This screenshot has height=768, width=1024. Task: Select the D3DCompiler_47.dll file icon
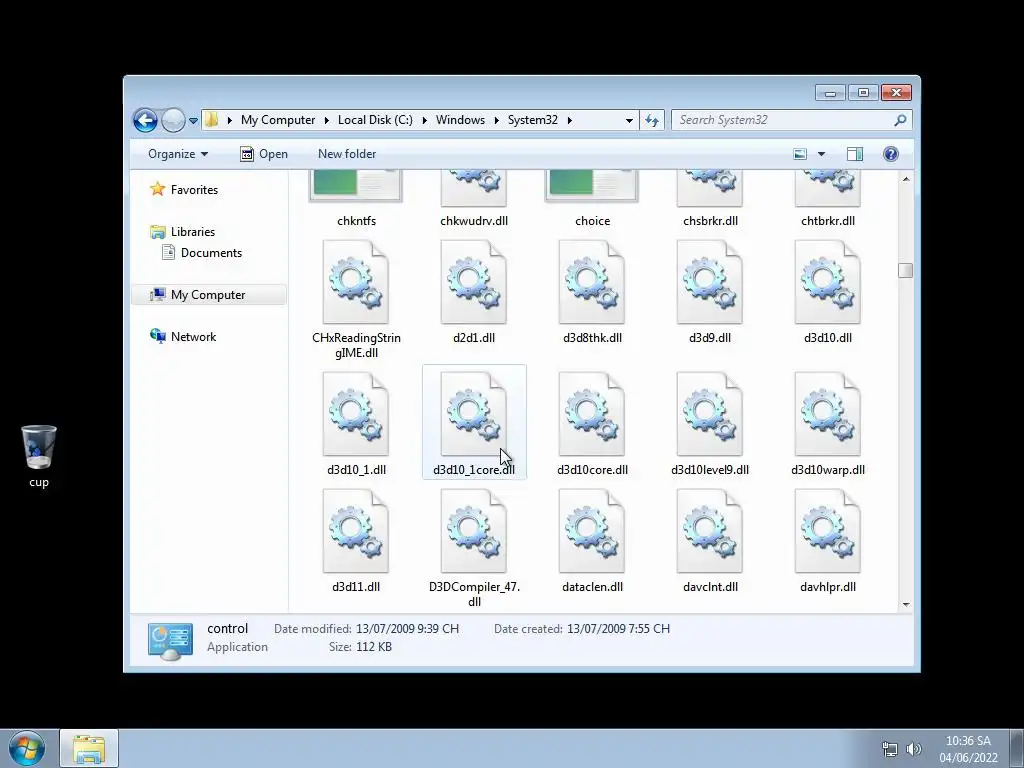click(x=473, y=531)
